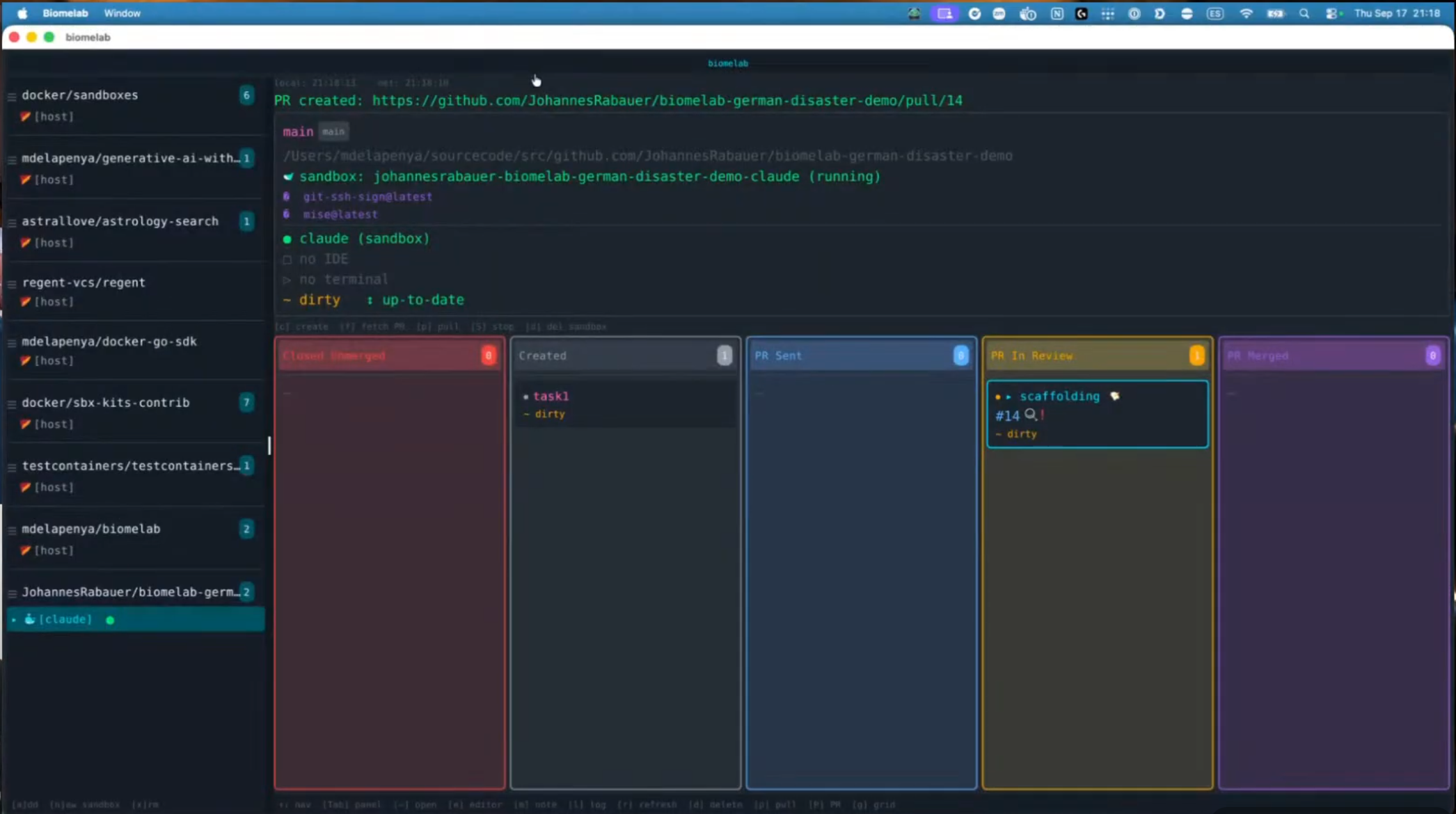This screenshot has height=814, width=1456.
Task: Select the Closed Unmerged column header
Action: point(390,356)
